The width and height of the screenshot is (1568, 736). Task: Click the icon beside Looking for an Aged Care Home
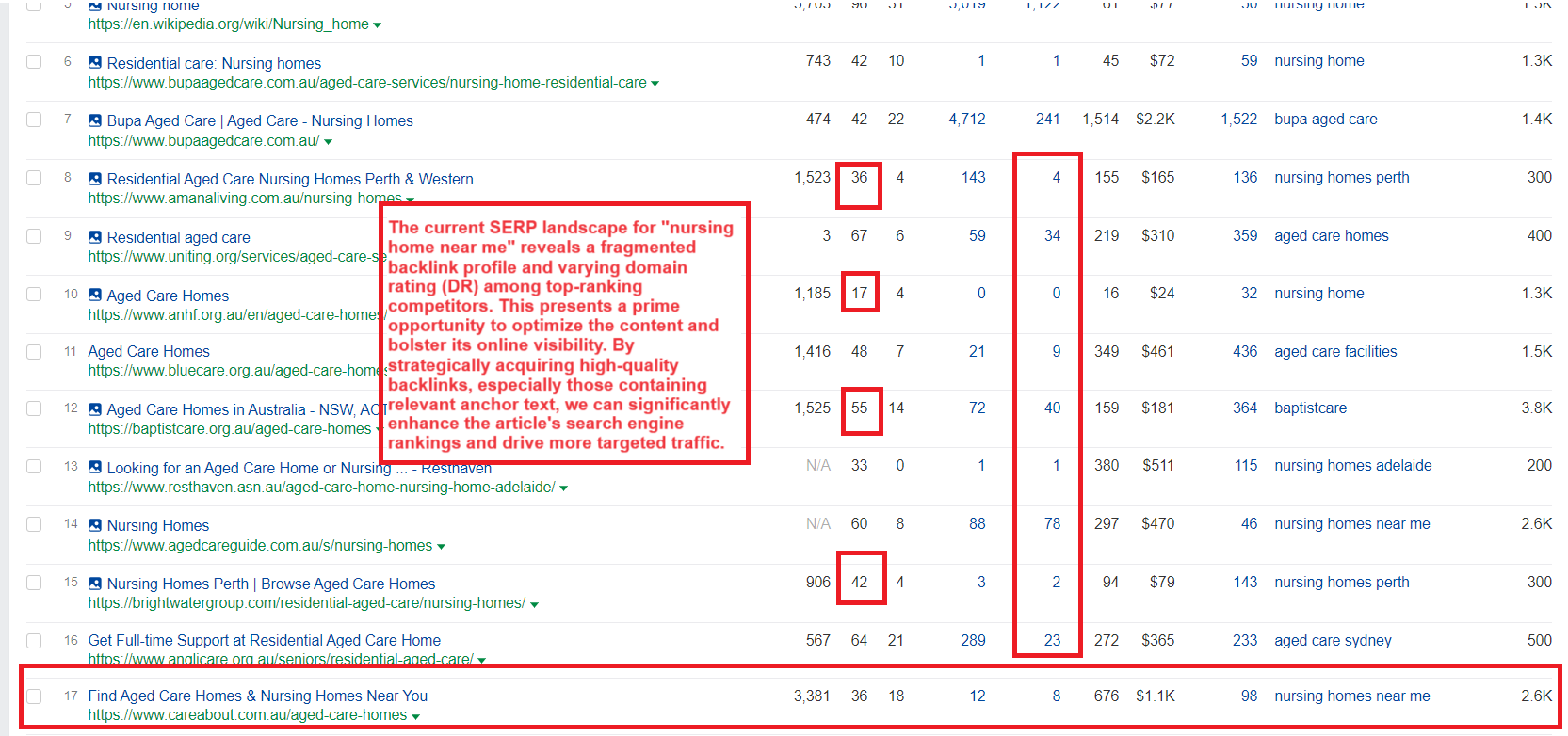click(95, 468)
